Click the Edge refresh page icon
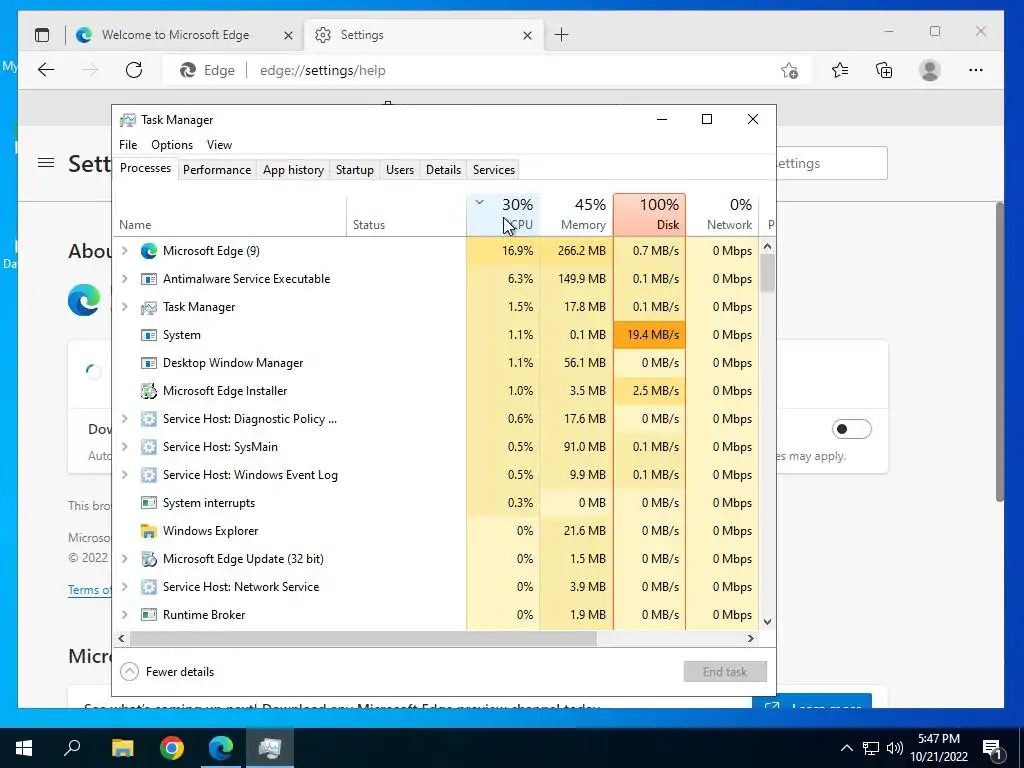The height and width of the screenshot is (768, 1024). point(134,70)
